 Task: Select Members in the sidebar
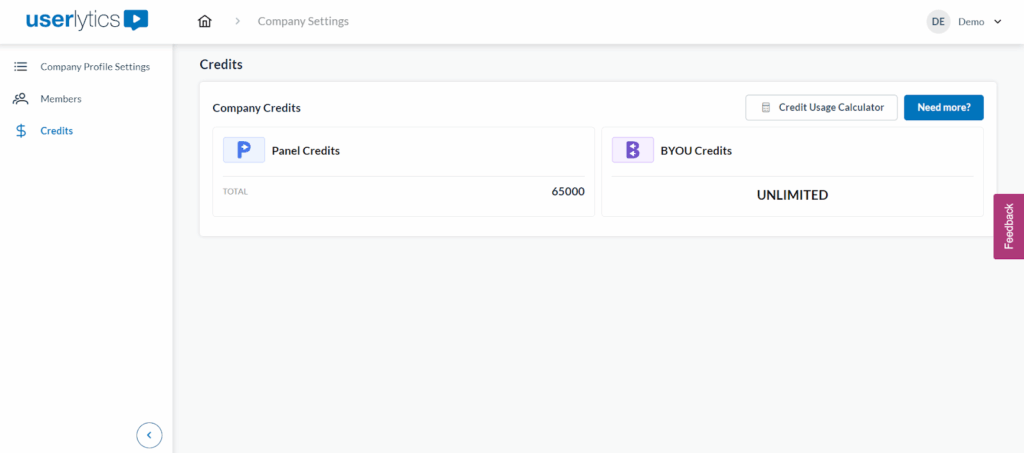(x=61, y=99)
